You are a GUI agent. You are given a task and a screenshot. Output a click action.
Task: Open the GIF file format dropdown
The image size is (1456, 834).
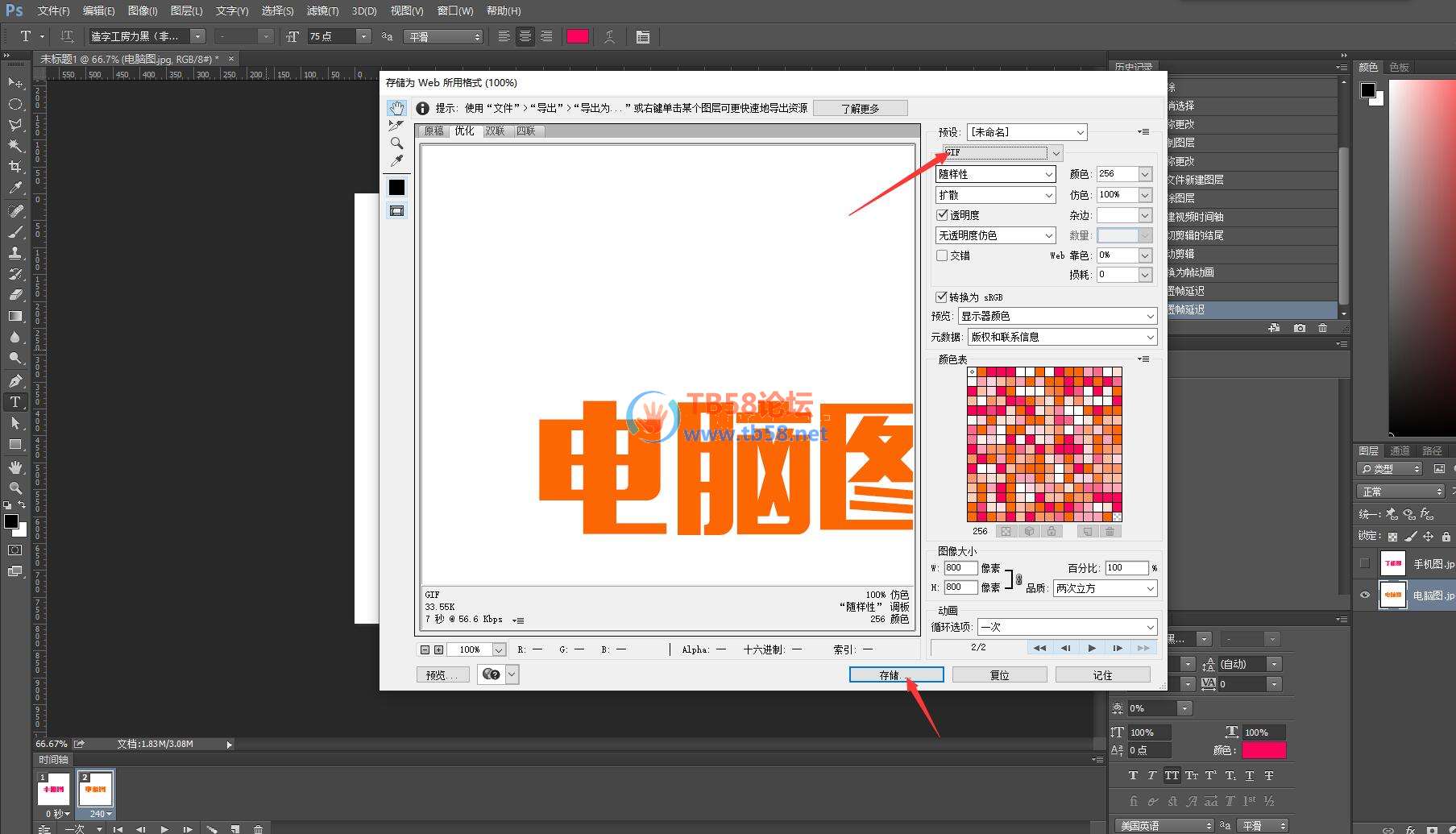tap(1002, 152)
